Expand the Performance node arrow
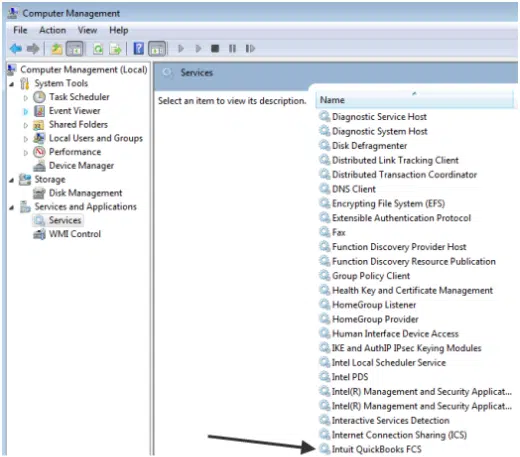 click(x=26, y=153)
